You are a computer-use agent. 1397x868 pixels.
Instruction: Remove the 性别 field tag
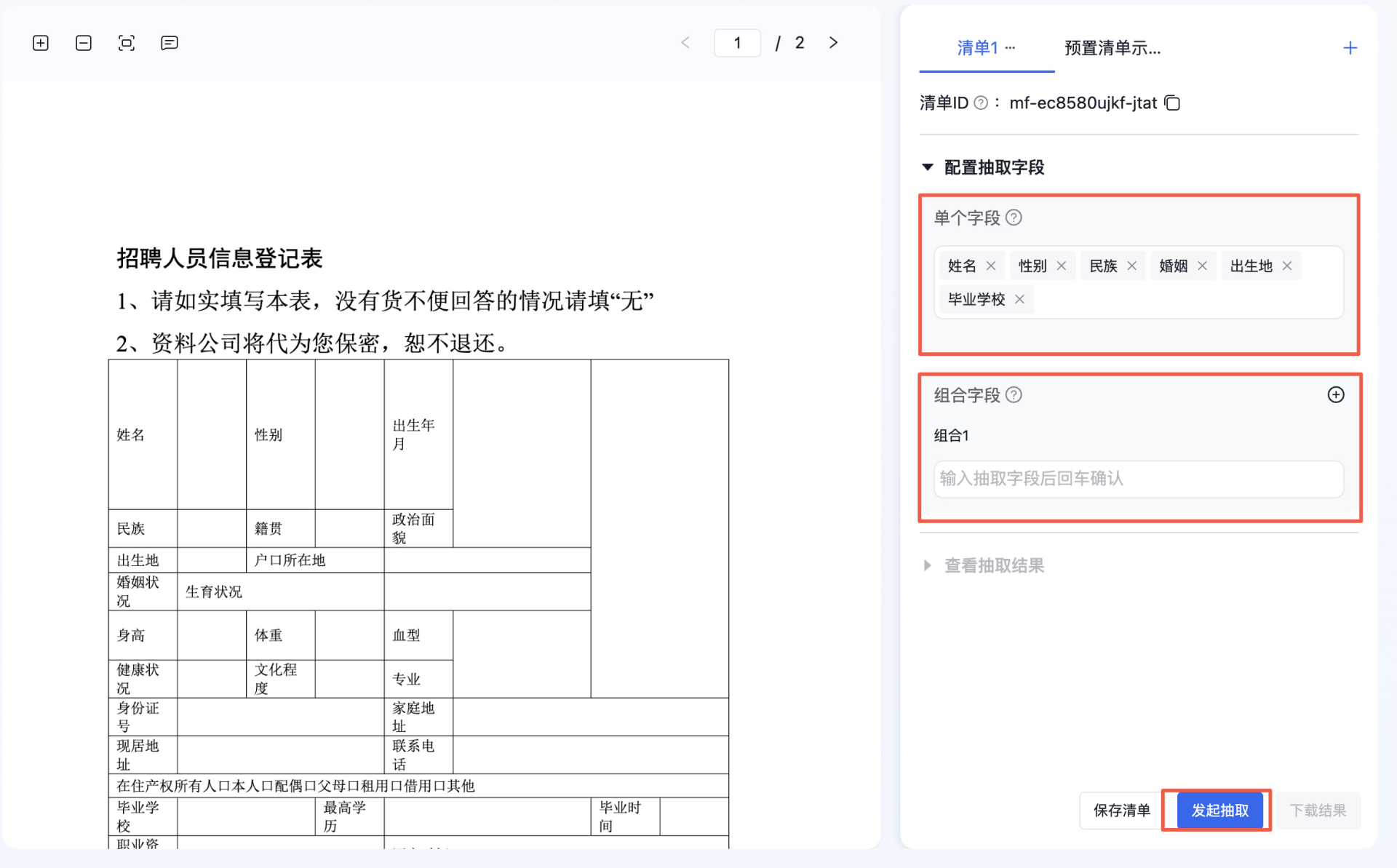[1062, 266]
